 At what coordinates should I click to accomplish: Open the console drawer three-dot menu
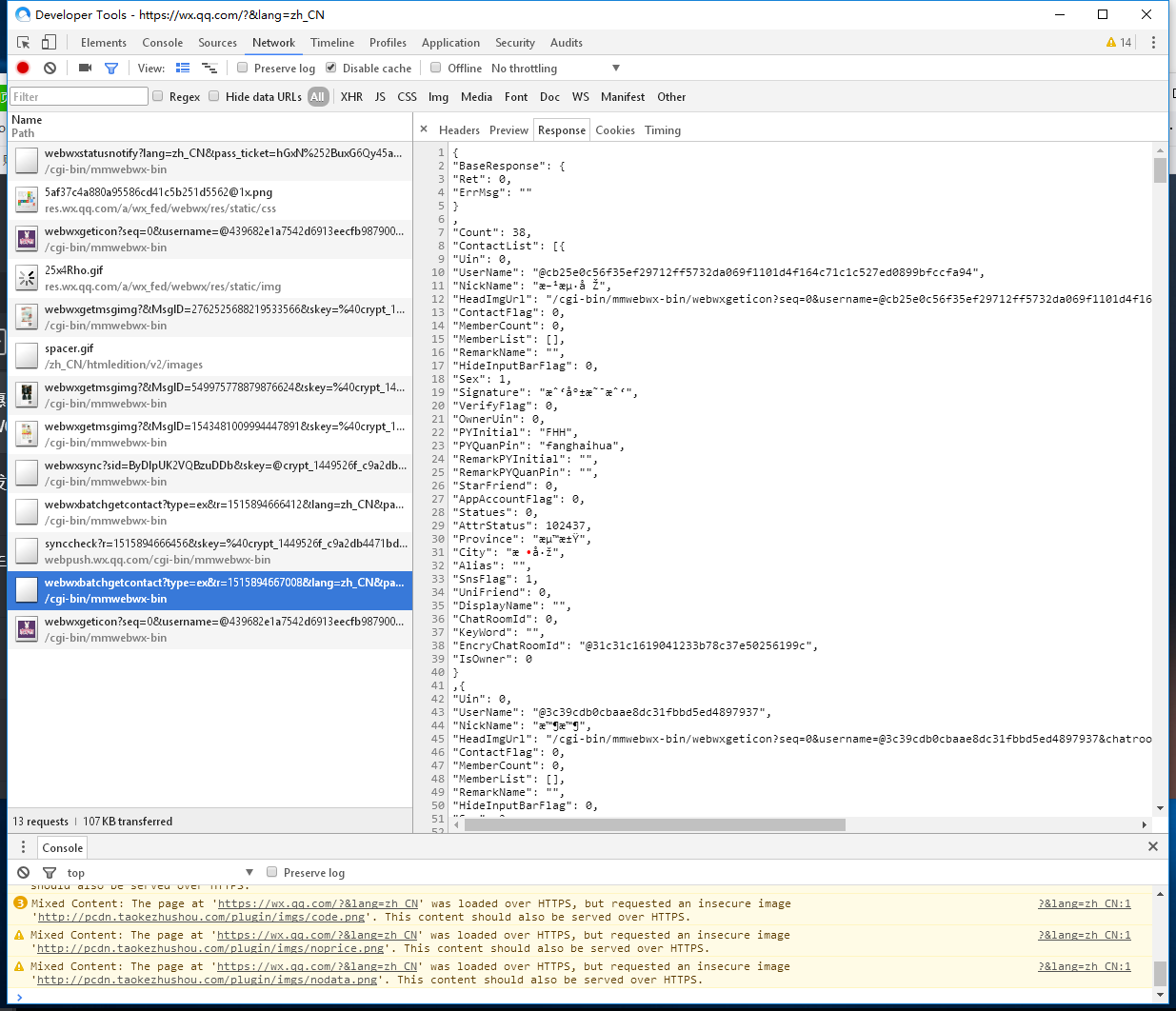point(24,847)
